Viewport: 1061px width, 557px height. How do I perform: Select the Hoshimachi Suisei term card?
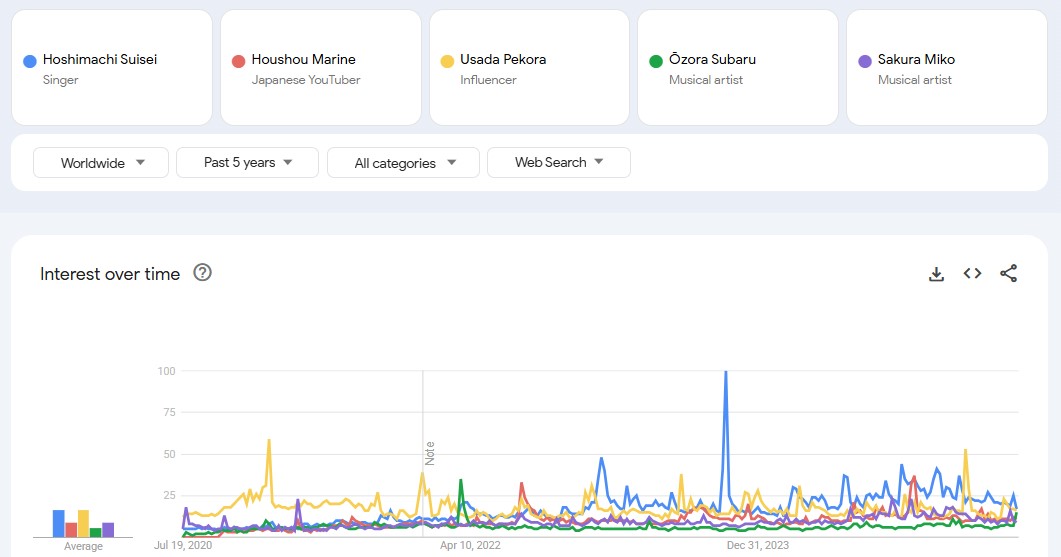(x=112, y=68)
